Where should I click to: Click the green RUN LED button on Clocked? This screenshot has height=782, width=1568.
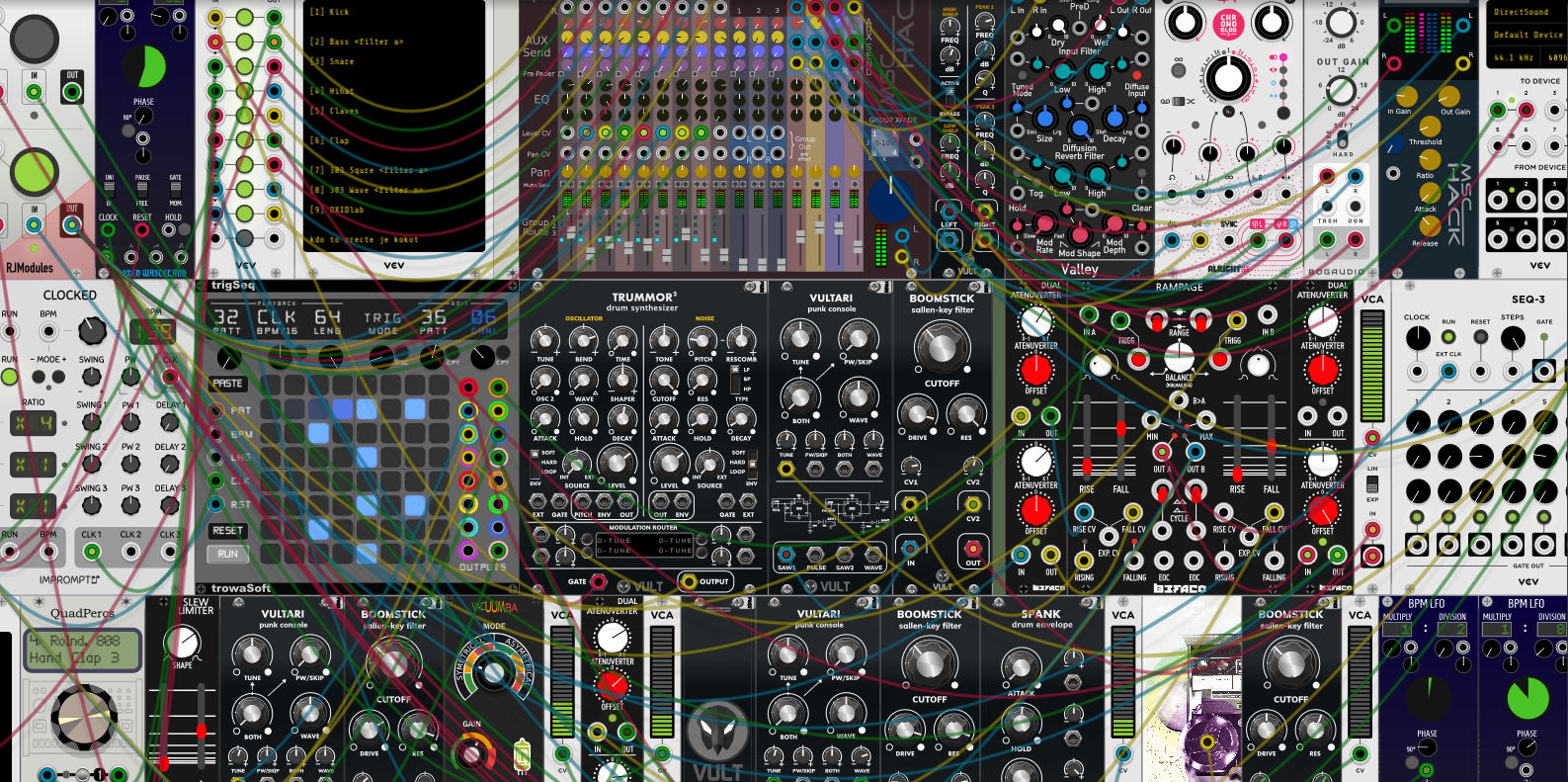click(x=9, y=377)
